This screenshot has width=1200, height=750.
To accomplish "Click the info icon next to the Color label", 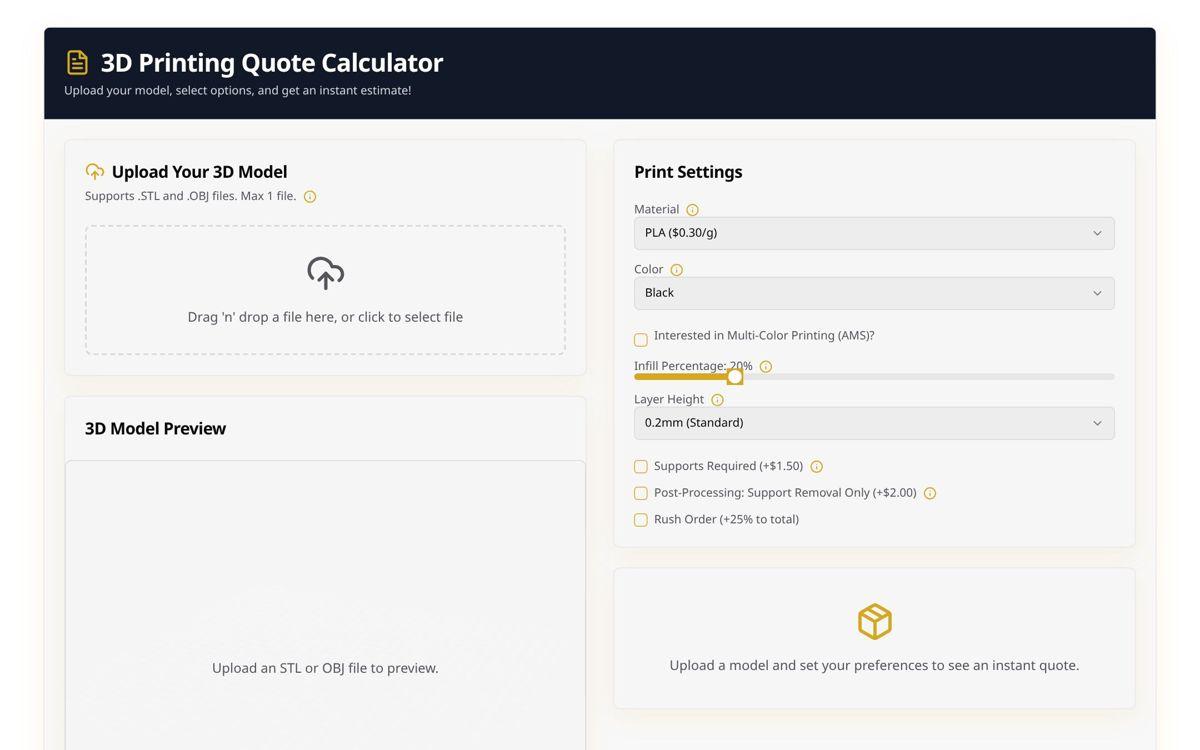I will coord(676,270).
